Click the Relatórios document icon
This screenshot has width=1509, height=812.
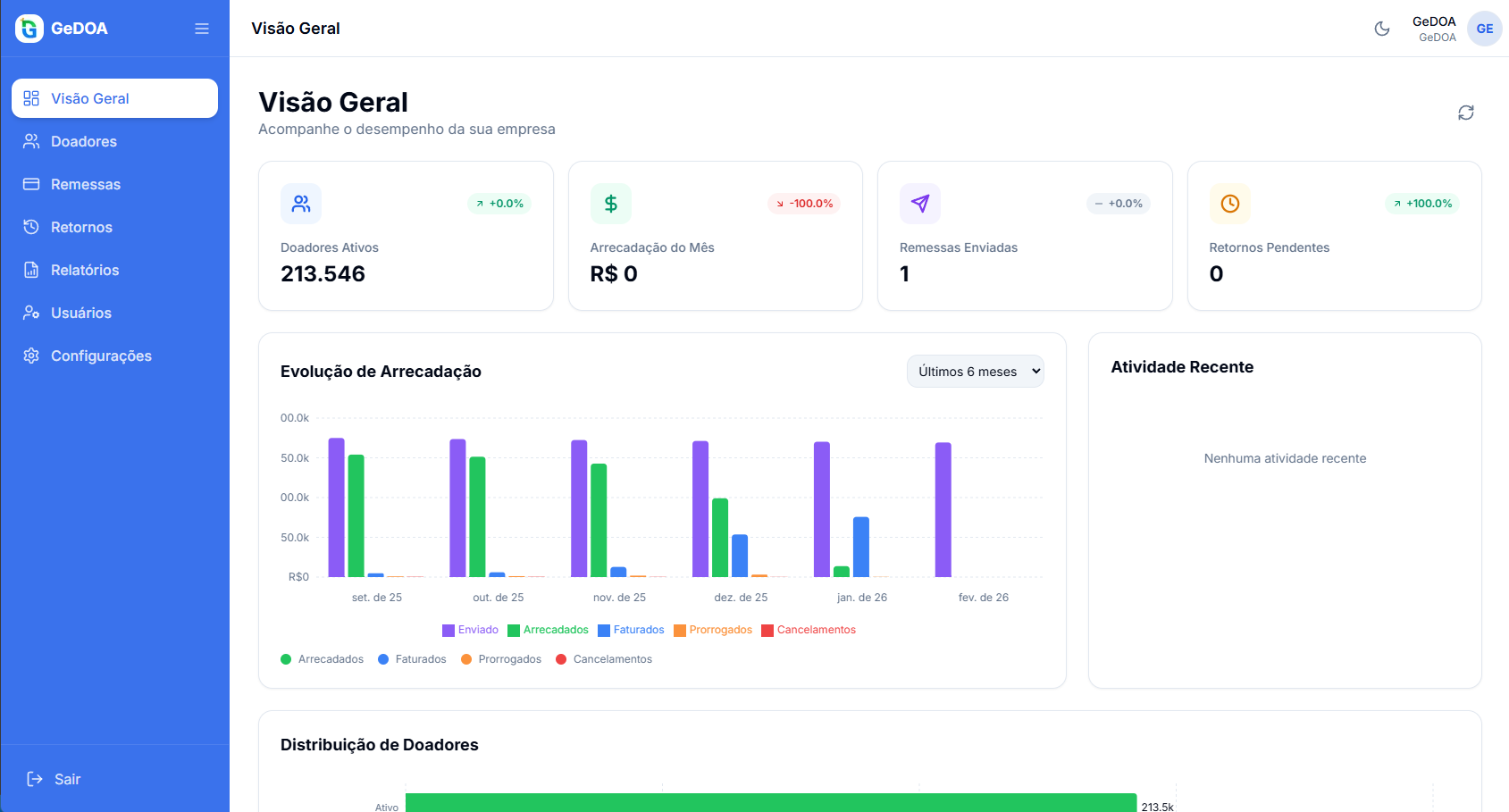click(31, 270)
